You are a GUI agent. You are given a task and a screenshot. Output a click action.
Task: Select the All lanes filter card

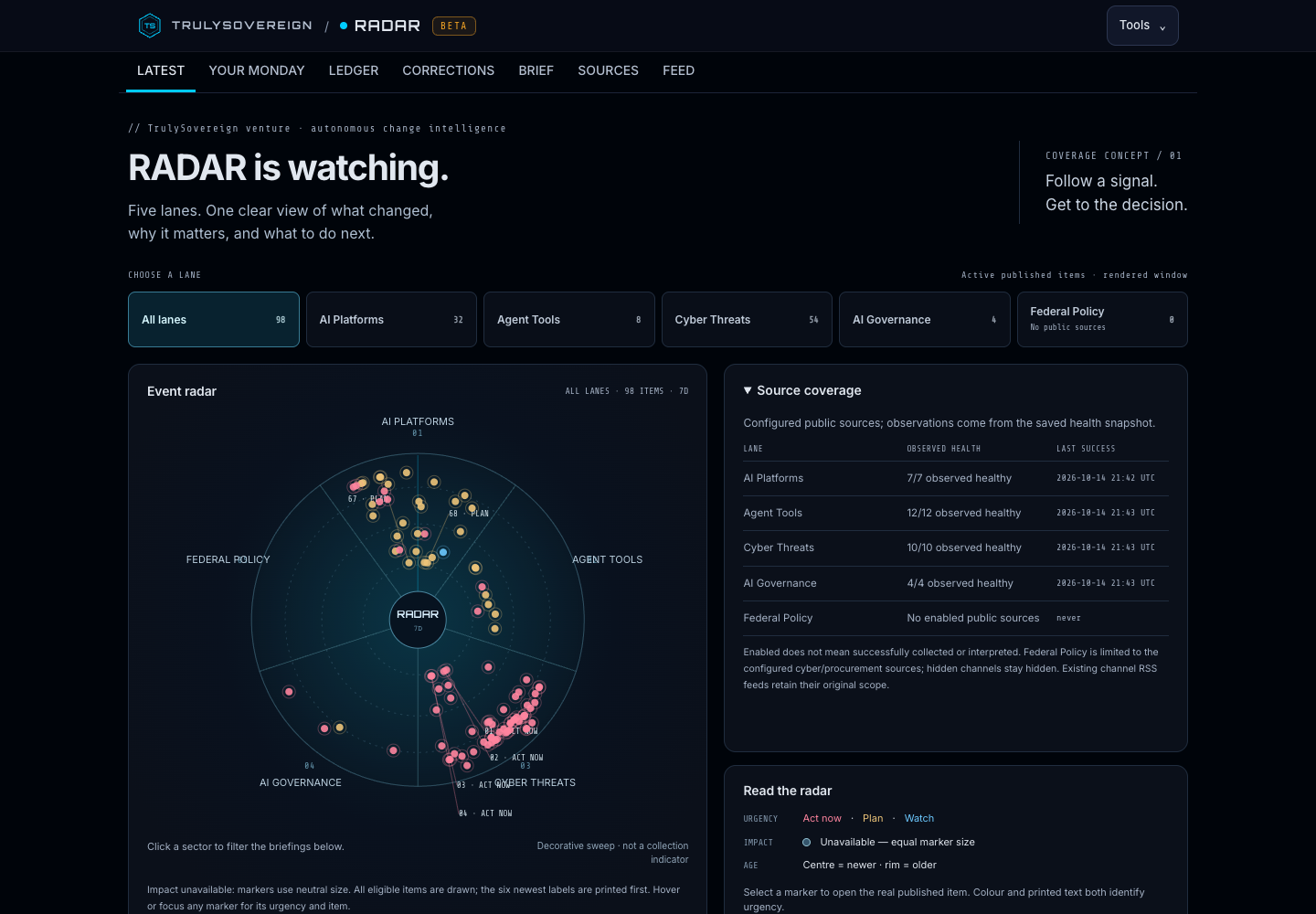tap(214, 320)
